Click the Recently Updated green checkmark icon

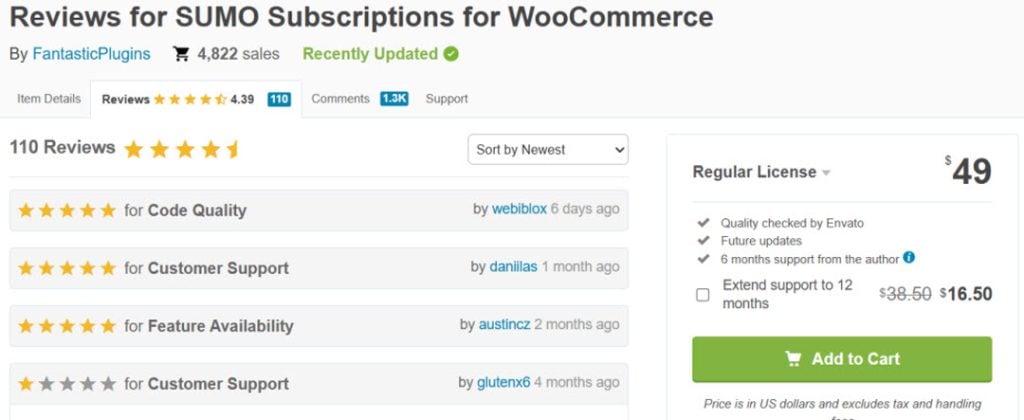(x=451, y=54)
